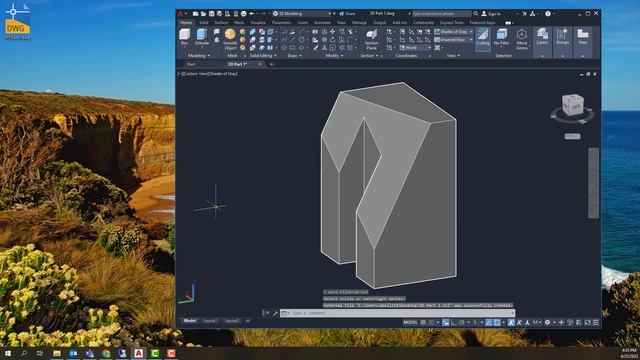Toggle the grid display in status bar
Viewport: 640px width, 360px height.
click(x=423, y=322)
